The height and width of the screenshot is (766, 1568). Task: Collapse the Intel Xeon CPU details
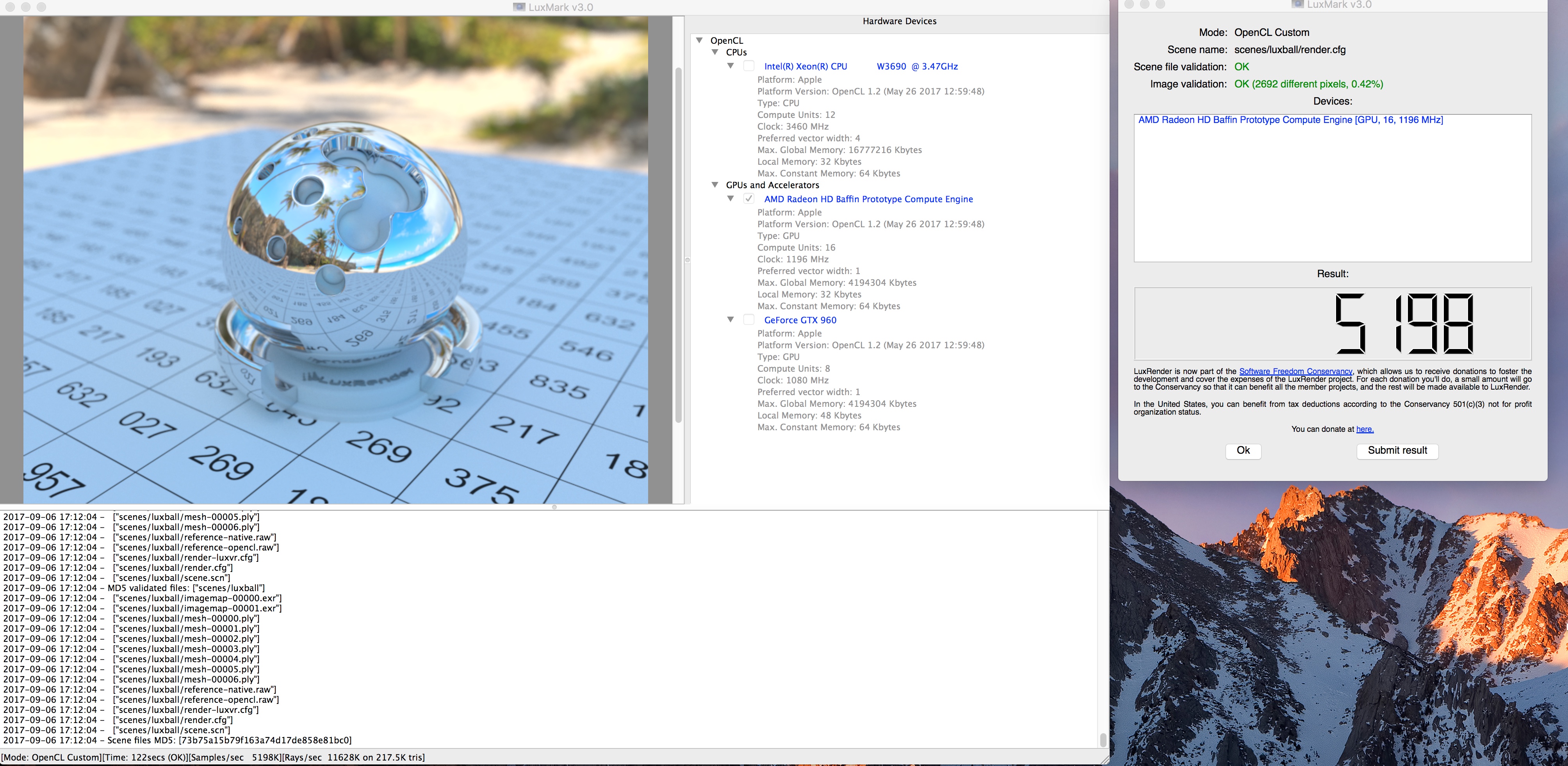point(731,66)
